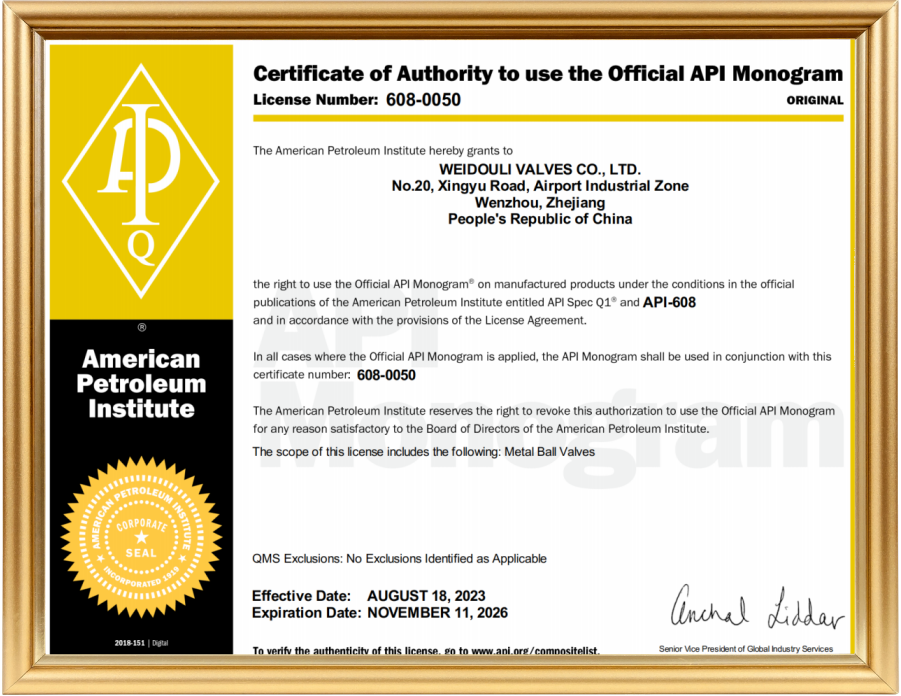Click the 'In all cases where the Official API Monogram is applied' line
Image resolution: width=901 pixels, height=696 pixels.
pyautogui.click(x=542, y=357)
